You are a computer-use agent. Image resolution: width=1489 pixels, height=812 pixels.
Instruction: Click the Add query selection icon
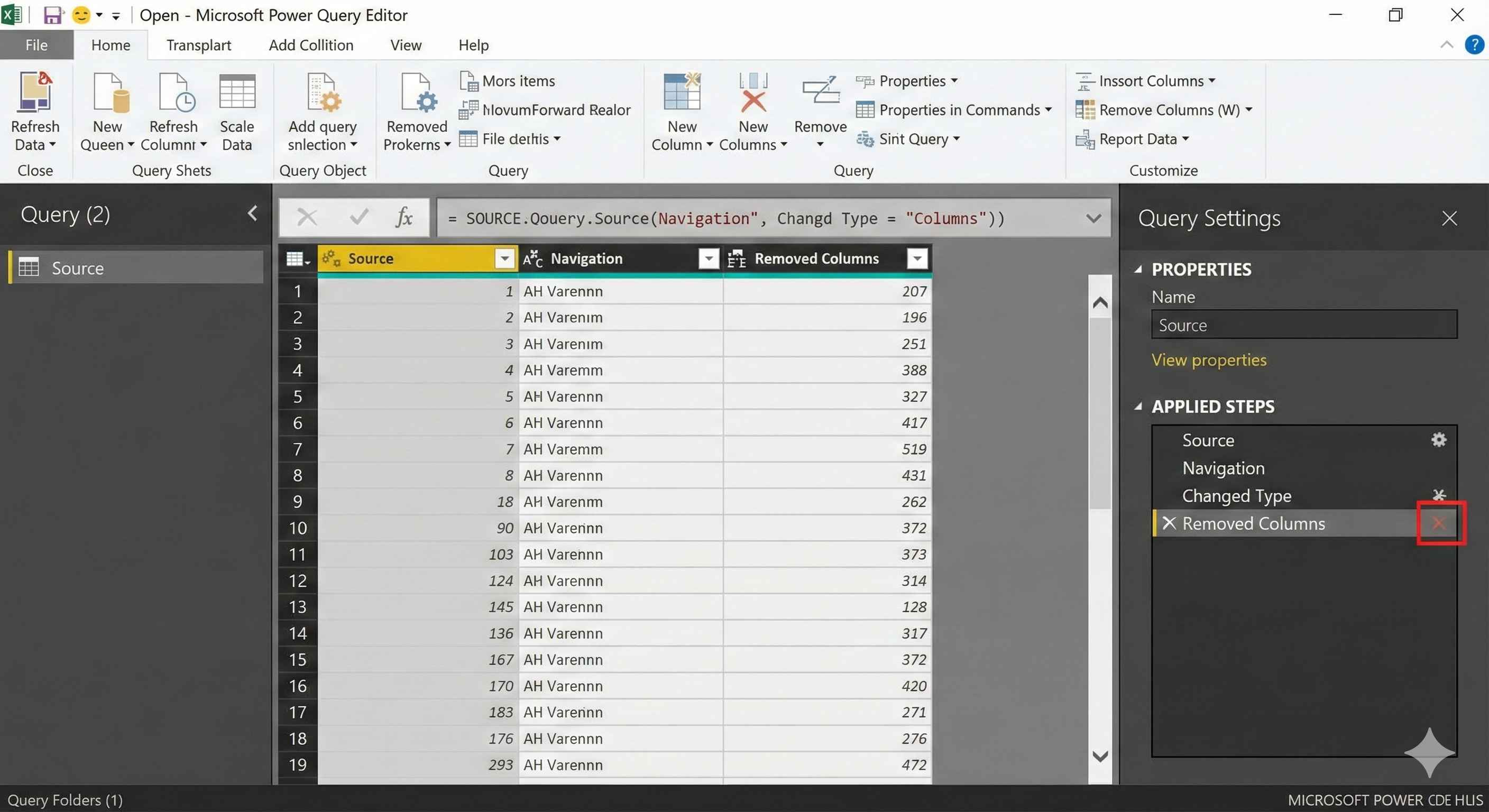point(323,93)
